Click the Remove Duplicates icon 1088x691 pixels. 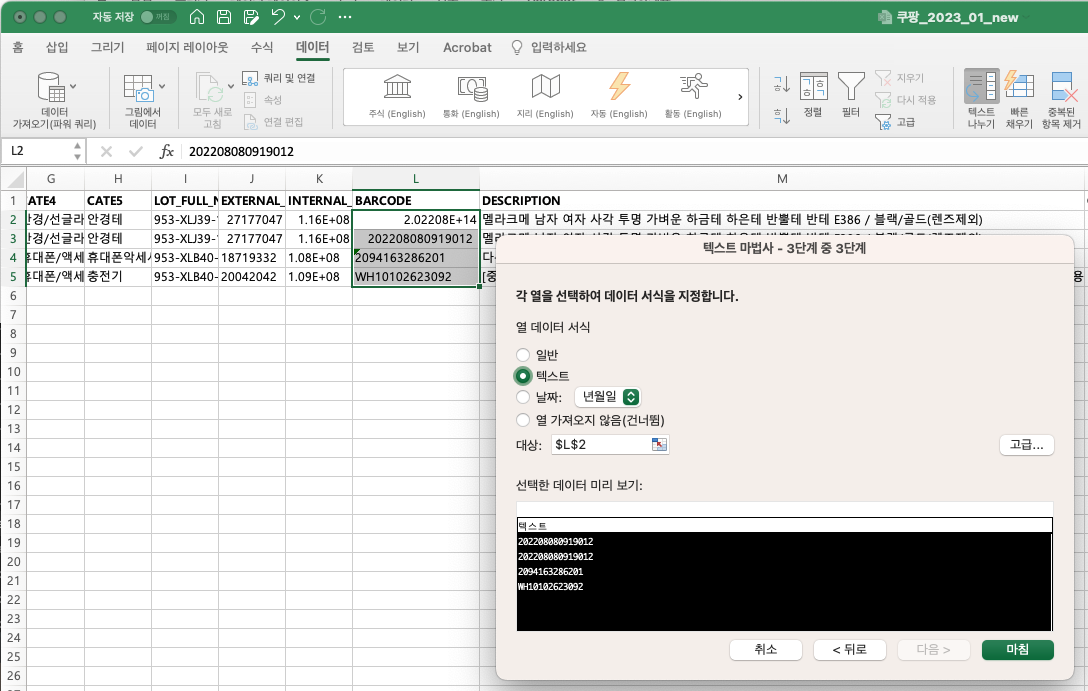[x=1063, y=87]
